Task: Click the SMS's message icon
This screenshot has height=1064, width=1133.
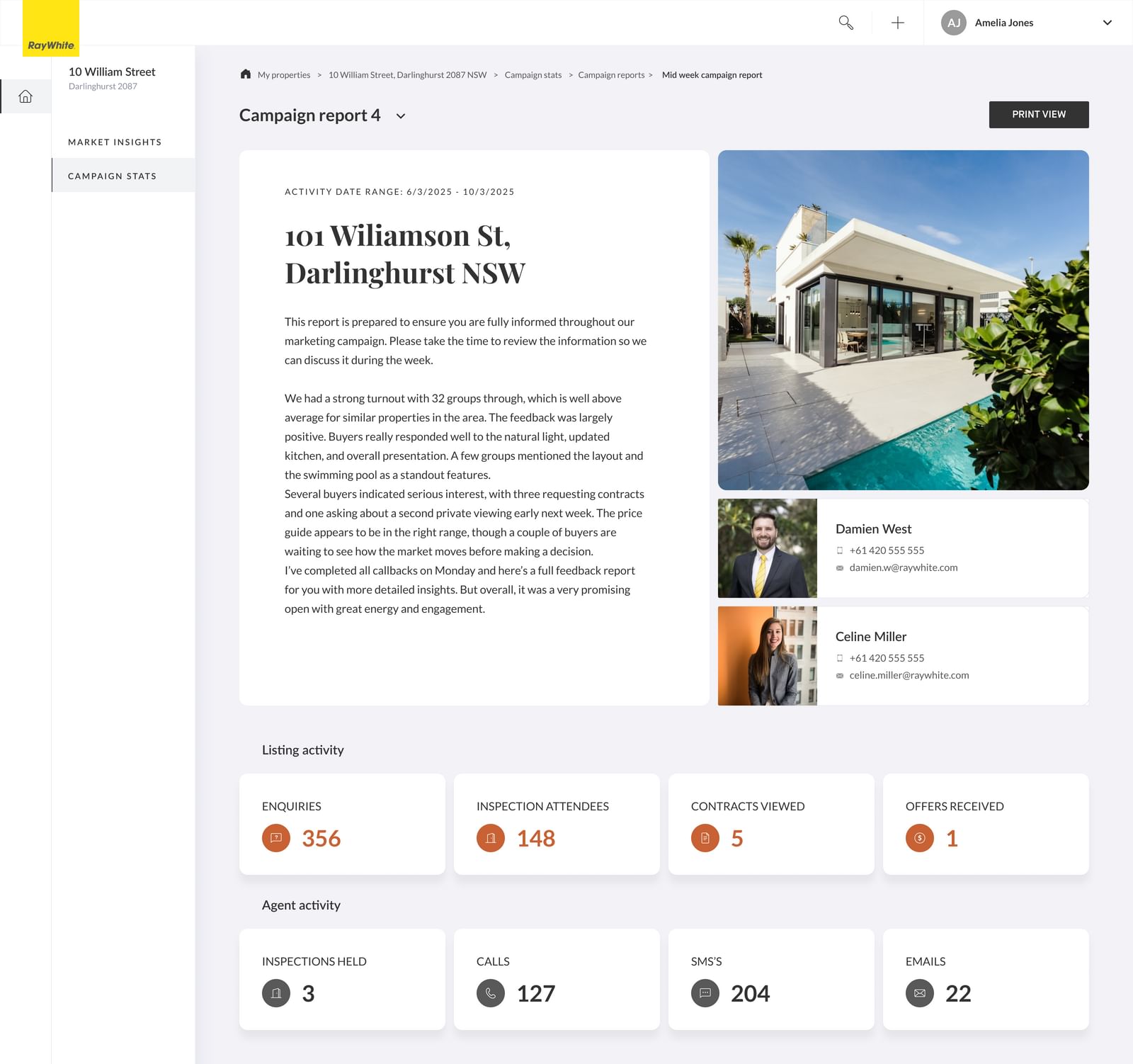Action: (705, 993)
